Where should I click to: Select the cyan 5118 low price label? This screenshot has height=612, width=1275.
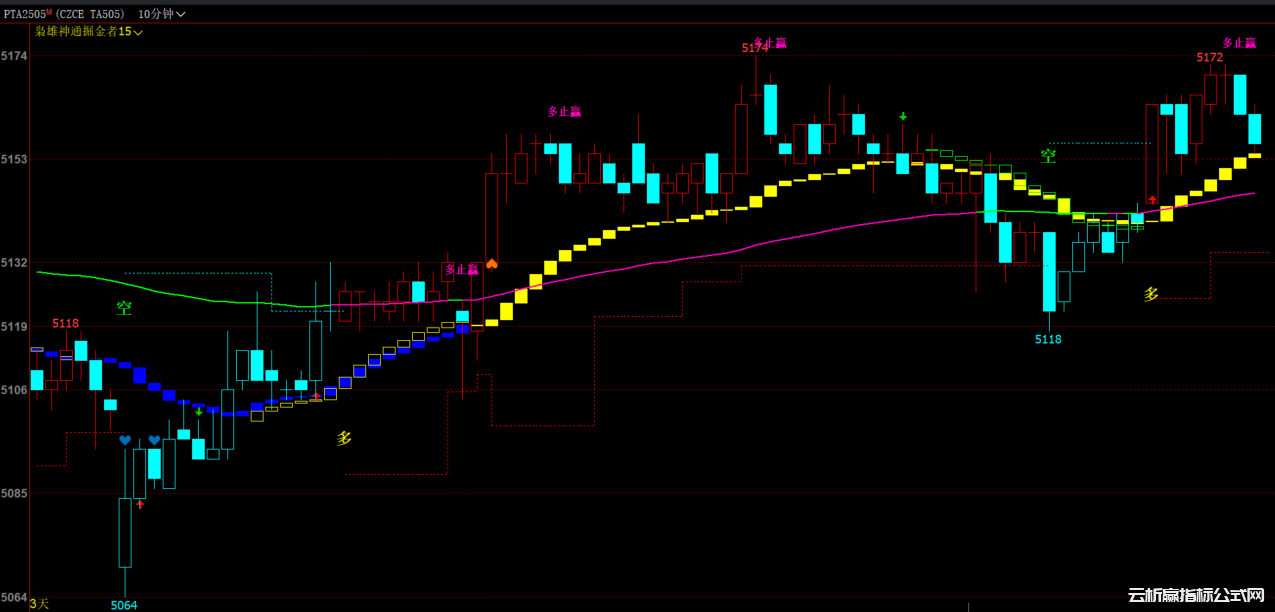(1048, 339)
